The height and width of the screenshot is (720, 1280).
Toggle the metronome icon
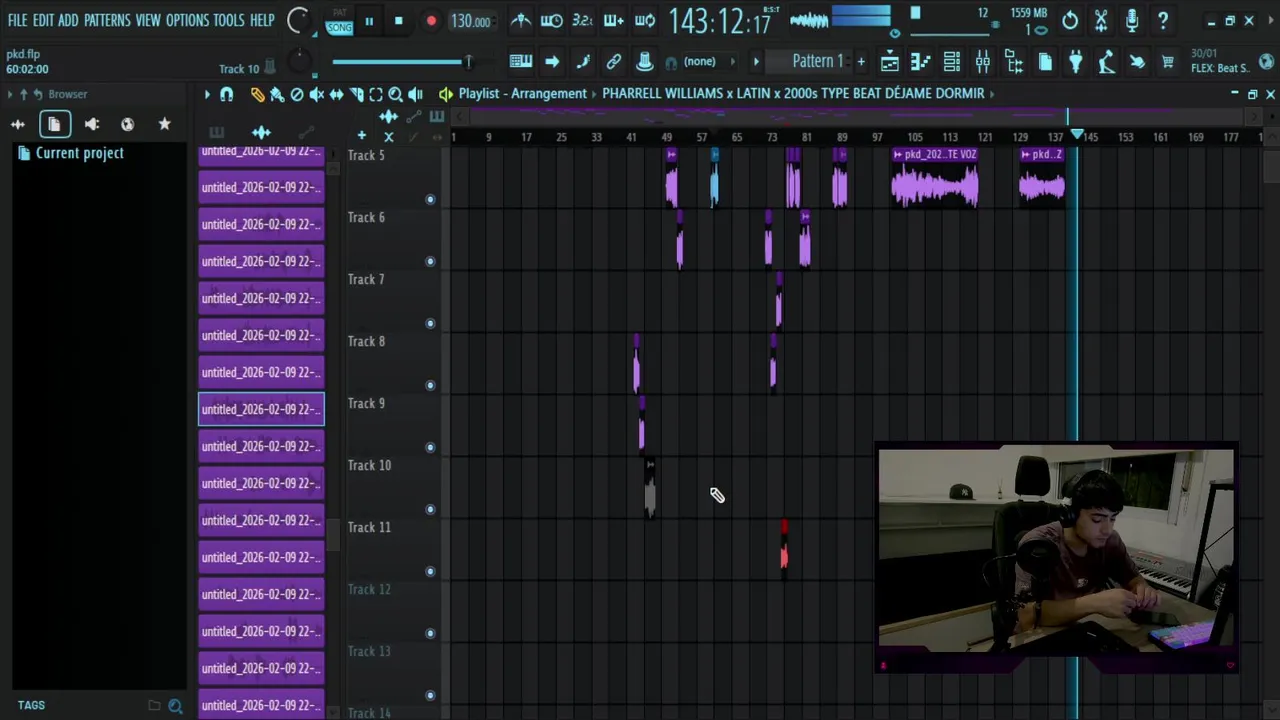(521, 20)
